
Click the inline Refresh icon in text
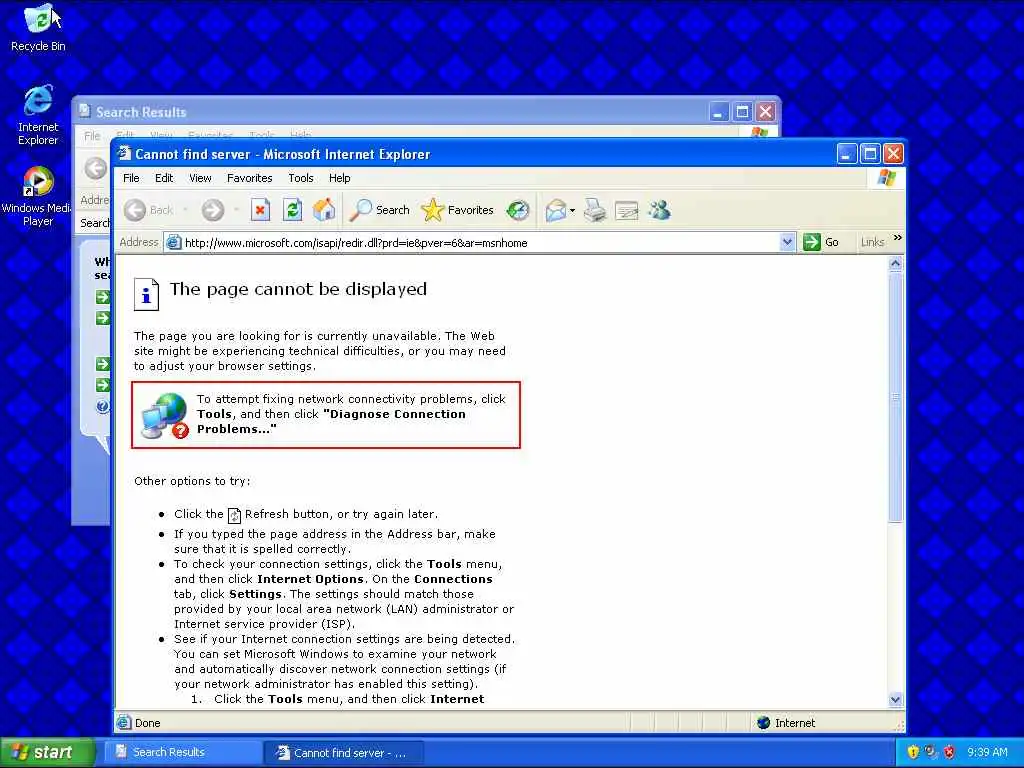[x=234, y=515]
